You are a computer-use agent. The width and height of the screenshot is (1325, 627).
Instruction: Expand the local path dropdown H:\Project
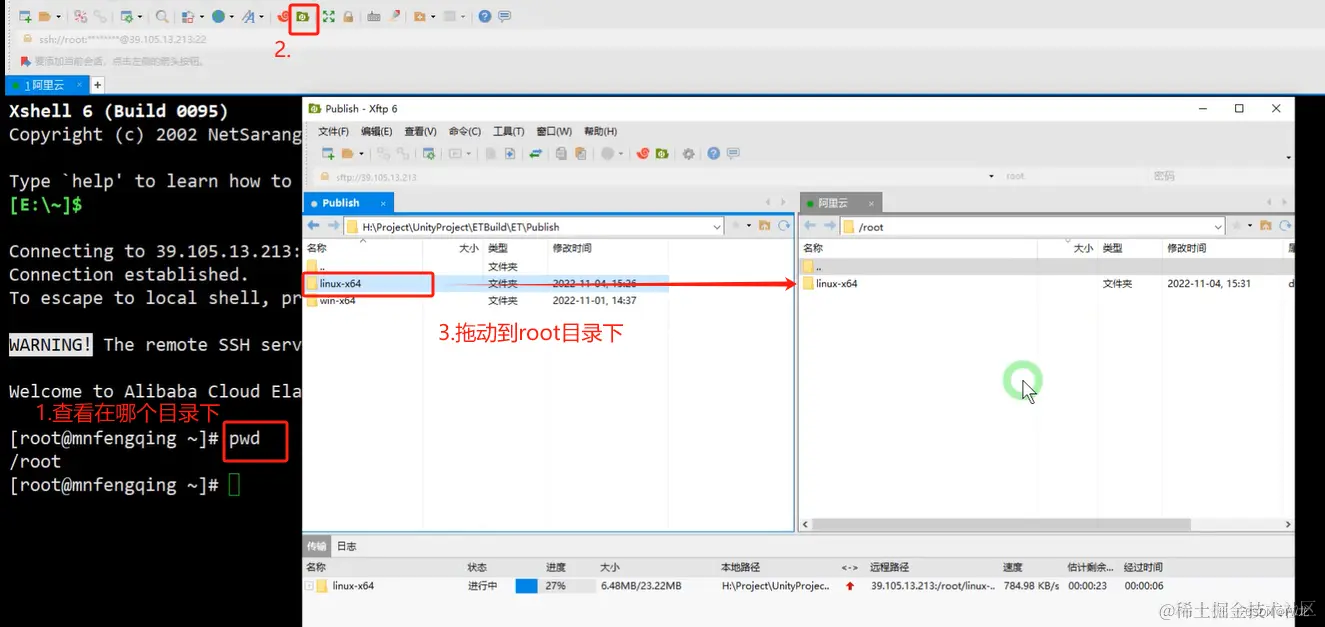coord(717,227)
